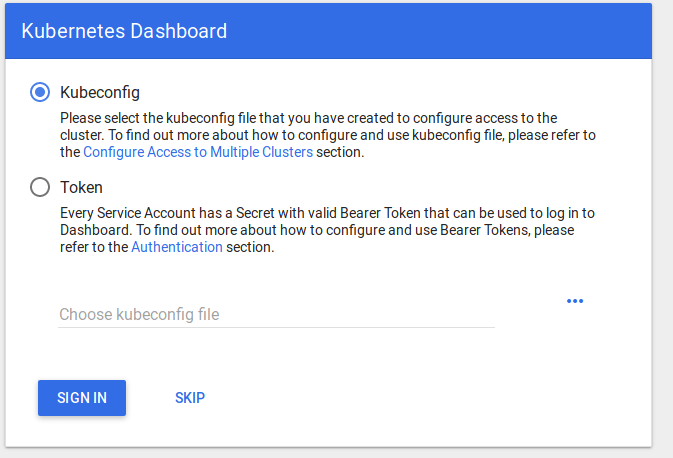Click the blank card area right of SKIP
This screenshot has width=673, height=458.
coord(425,398)
